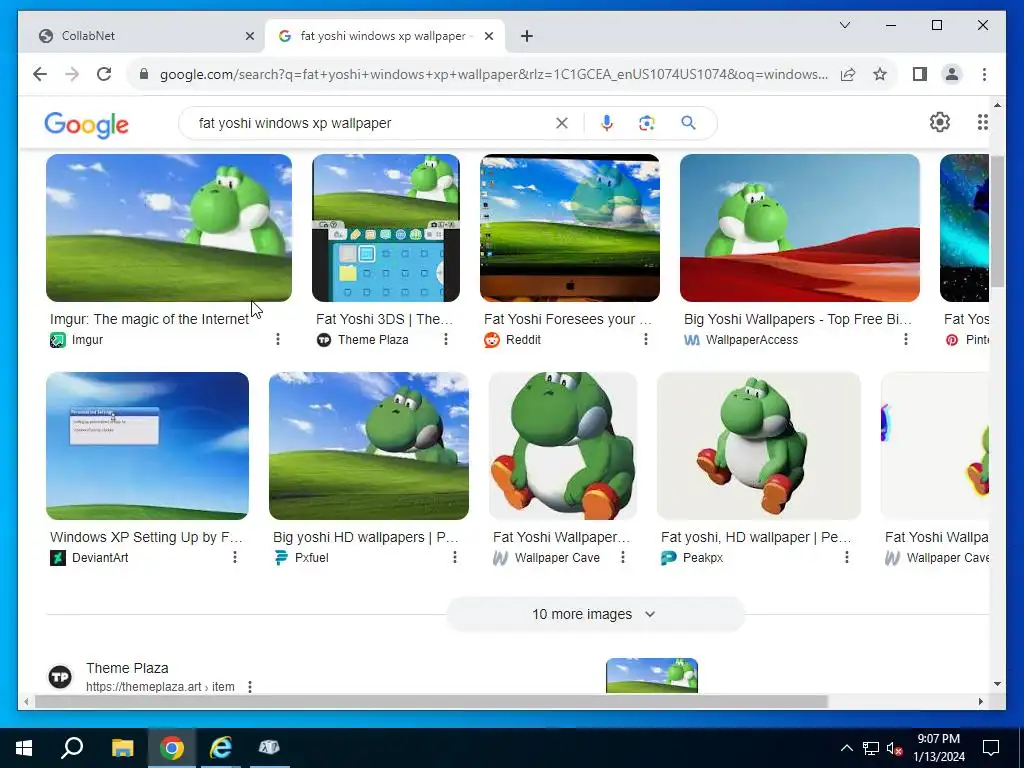Open the Chrome profile avatar menu
This screenshot has width=1024, height=768.
coord(952,74)
